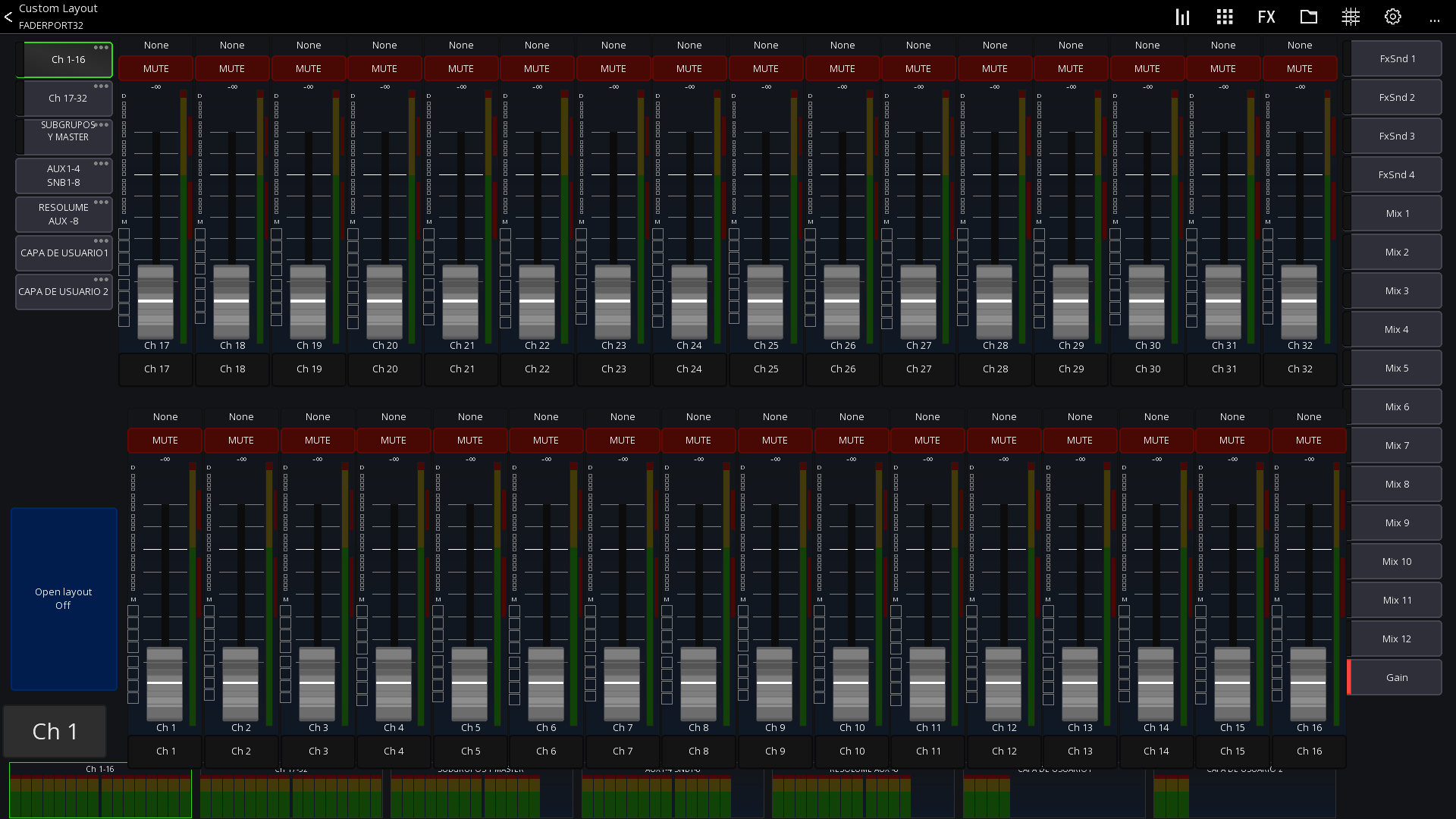Toggle Open layout Off button
The image size is (1456, 819).
(64, 599)
